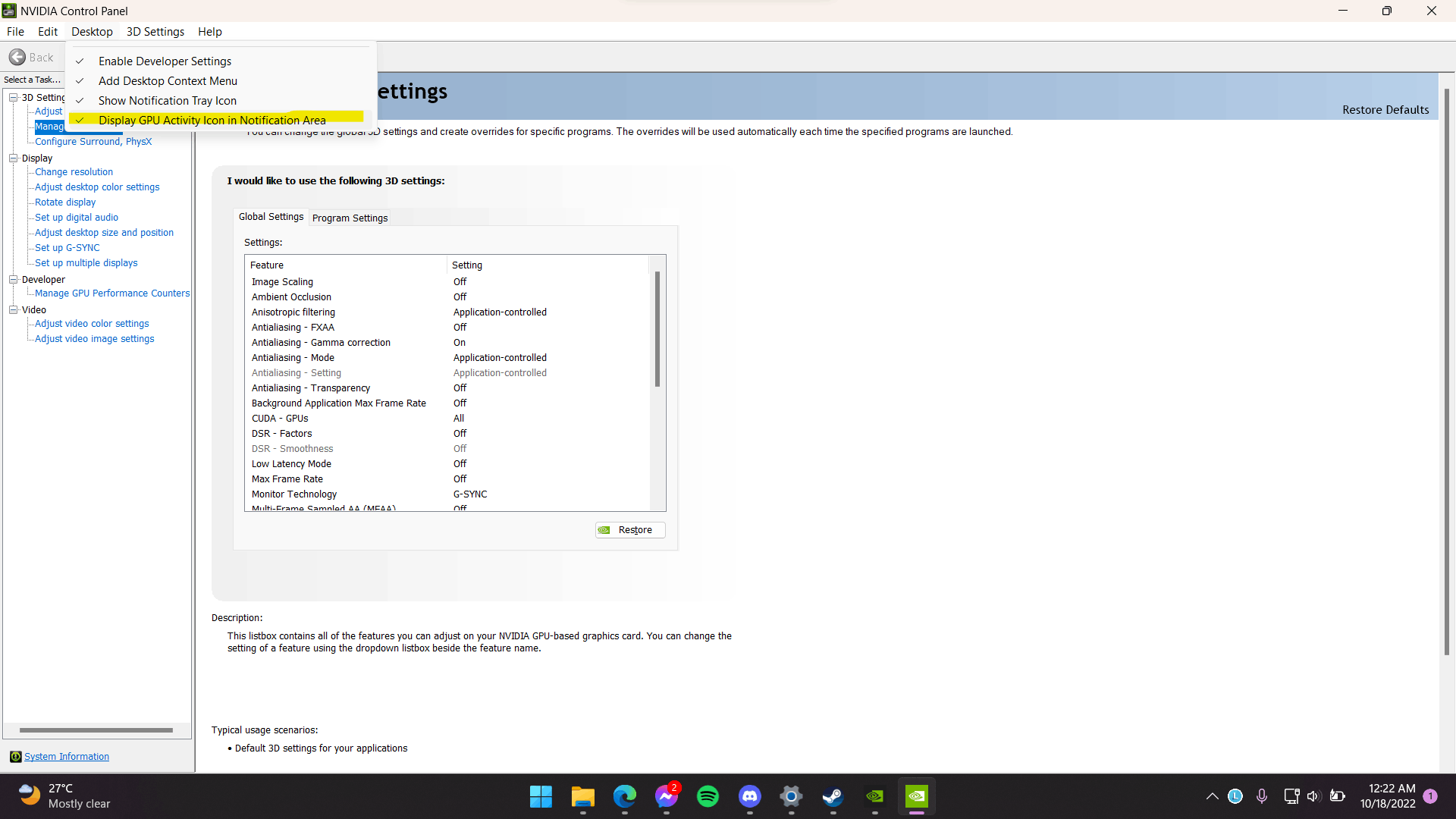Select the Low Latency Mode row
Image resolution: width=1456 pixels, height=819 pixels.
click(x=291, y=464)
